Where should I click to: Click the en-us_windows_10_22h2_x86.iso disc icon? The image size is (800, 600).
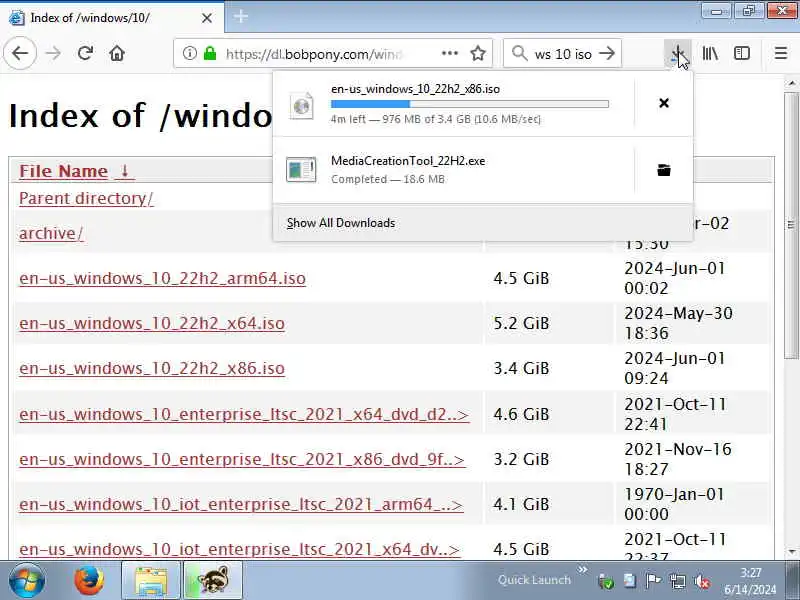click(x=302, y=106)
